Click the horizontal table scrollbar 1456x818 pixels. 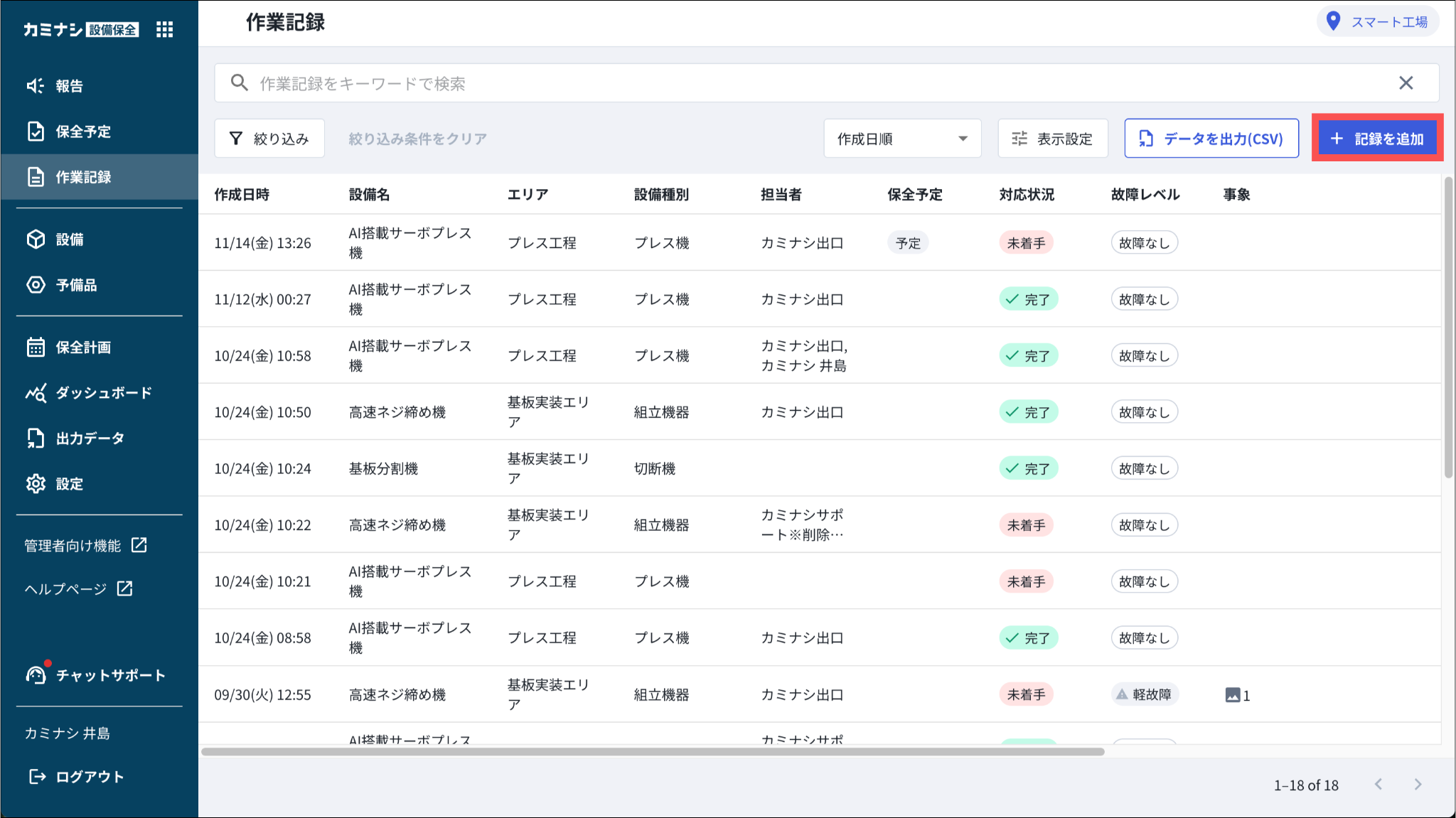(652, 751)
